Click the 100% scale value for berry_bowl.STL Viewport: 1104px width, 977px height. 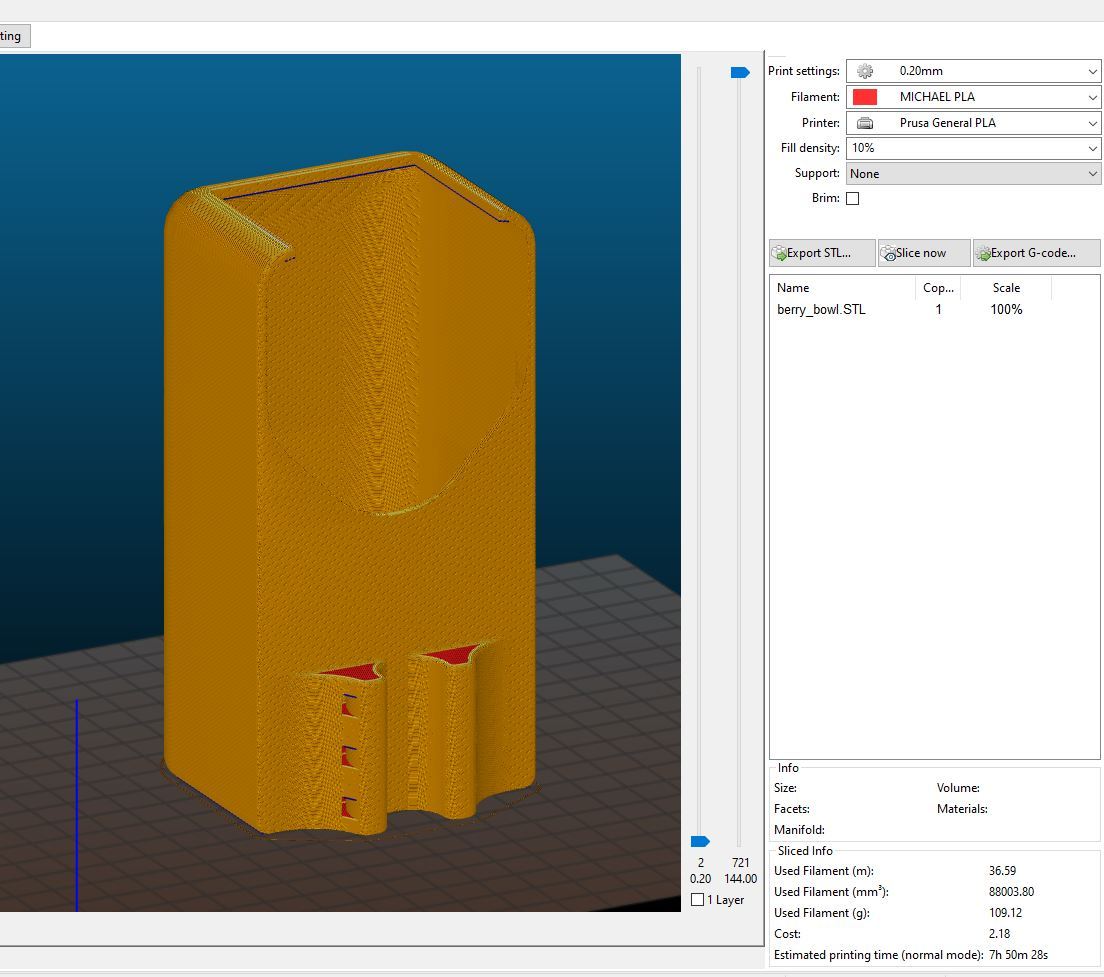pyautogui.click(x=1006, y=310)
